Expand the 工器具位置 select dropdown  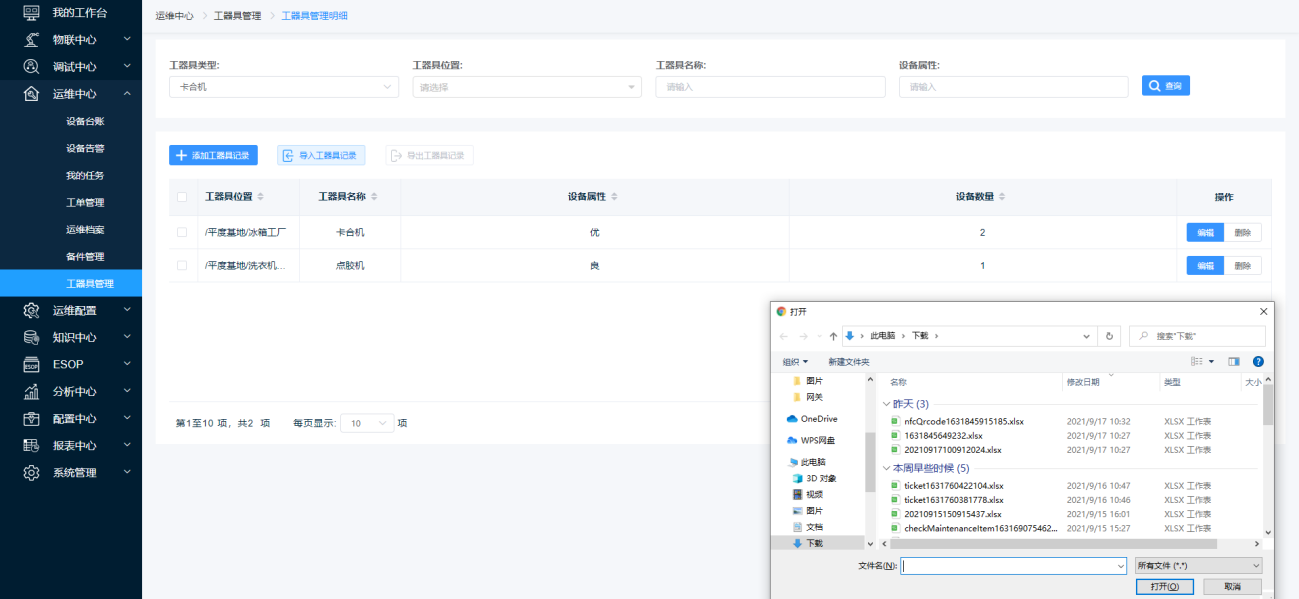[x=526, y=87]
